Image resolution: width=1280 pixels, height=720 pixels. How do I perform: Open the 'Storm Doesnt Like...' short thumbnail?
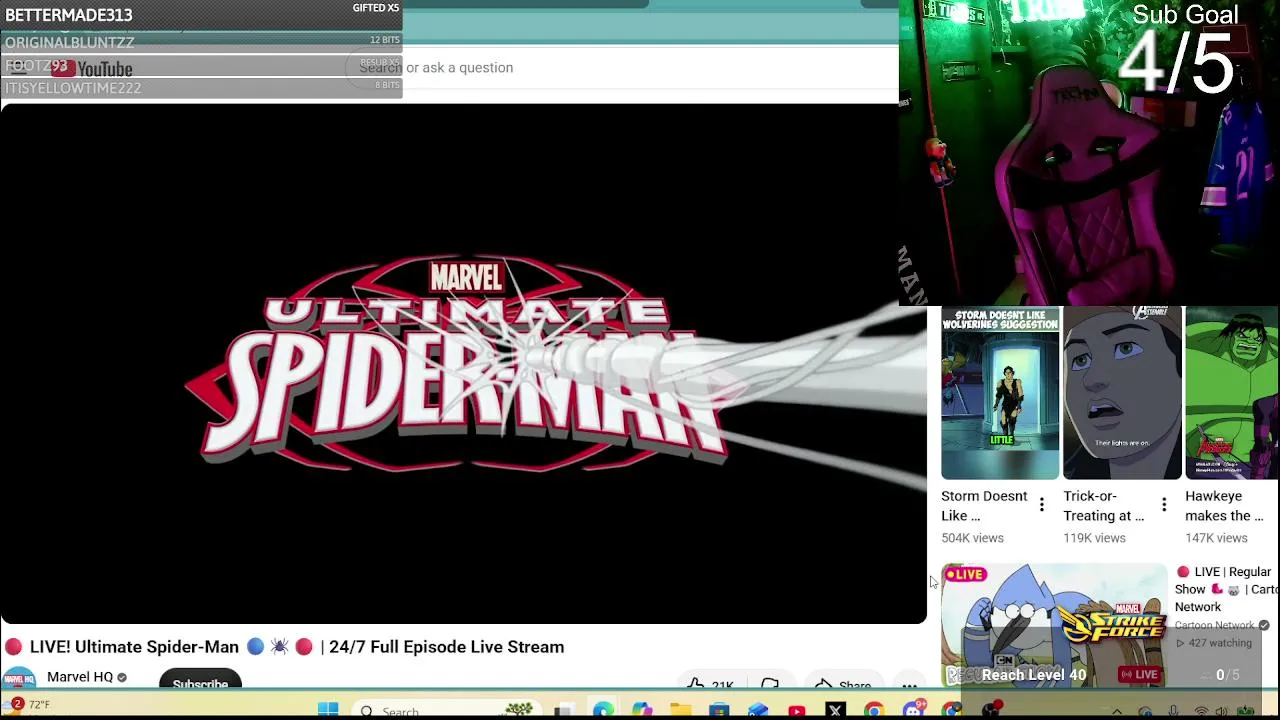click(1000, 393)
